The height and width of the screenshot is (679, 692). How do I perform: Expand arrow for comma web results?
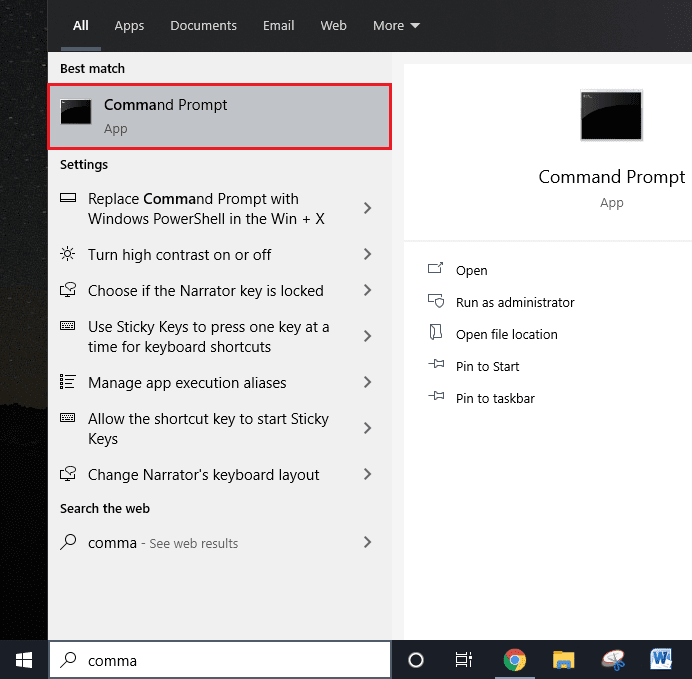(x=367, y=542)
